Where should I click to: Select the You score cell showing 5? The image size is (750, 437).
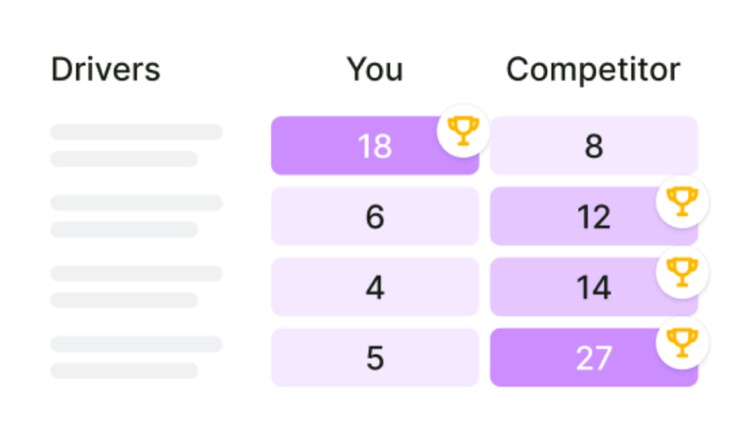point(375,358)
